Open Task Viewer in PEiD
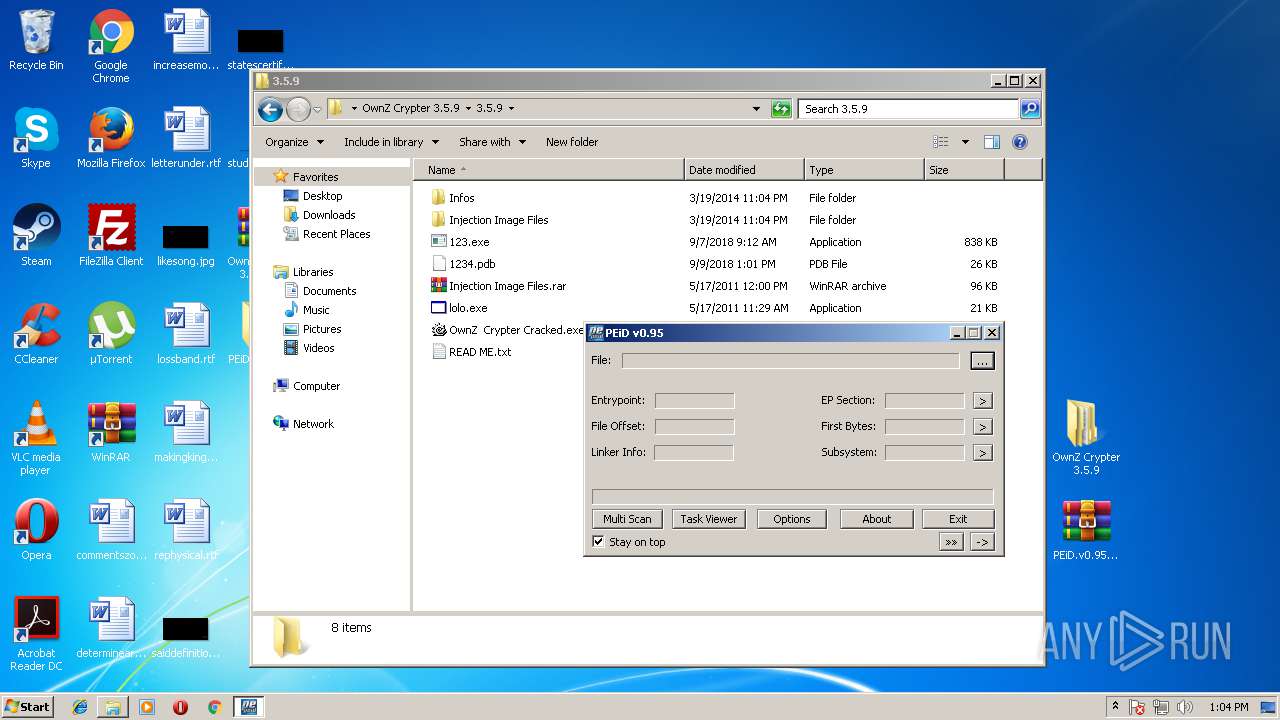This screenshot has height=720, width=1280. (709, 519)
